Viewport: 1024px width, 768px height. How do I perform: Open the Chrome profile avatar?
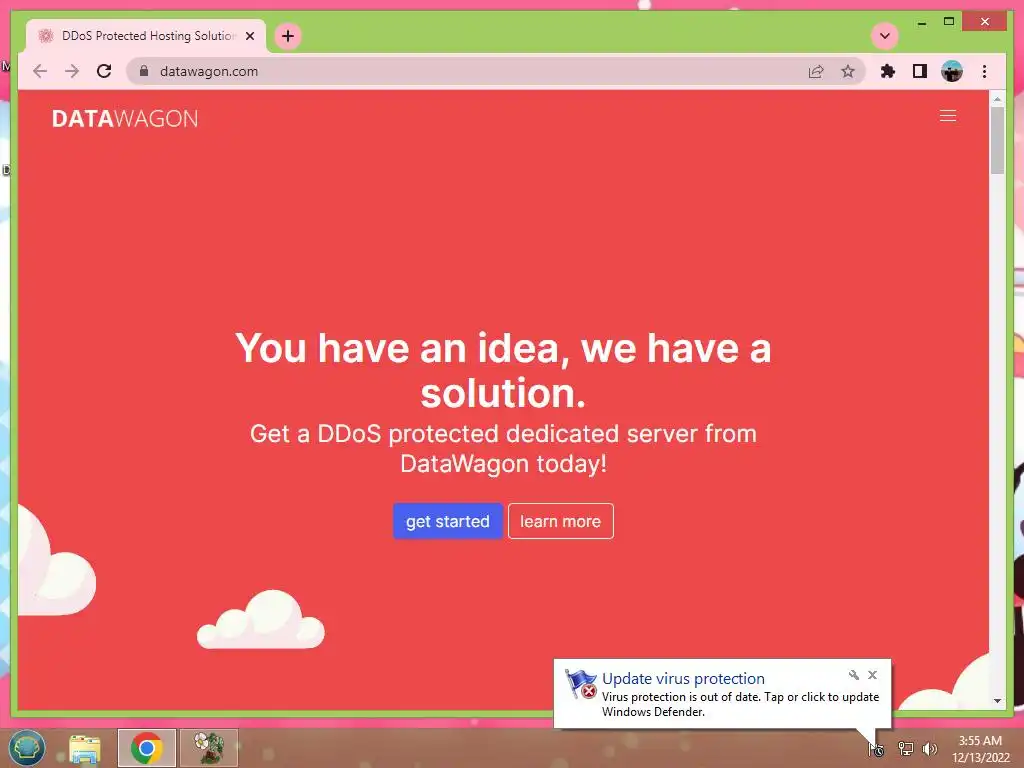[952, 71]
